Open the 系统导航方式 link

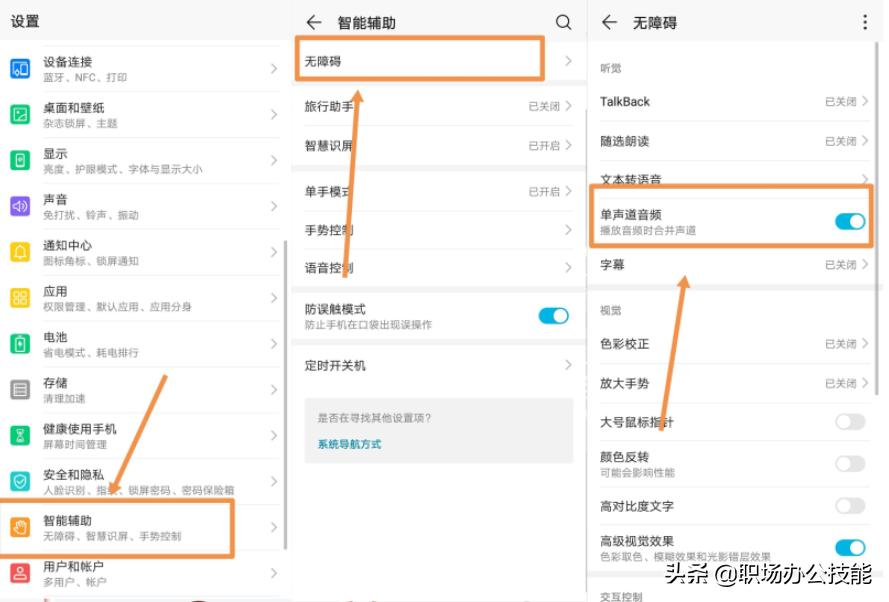[x=350, y=443]
